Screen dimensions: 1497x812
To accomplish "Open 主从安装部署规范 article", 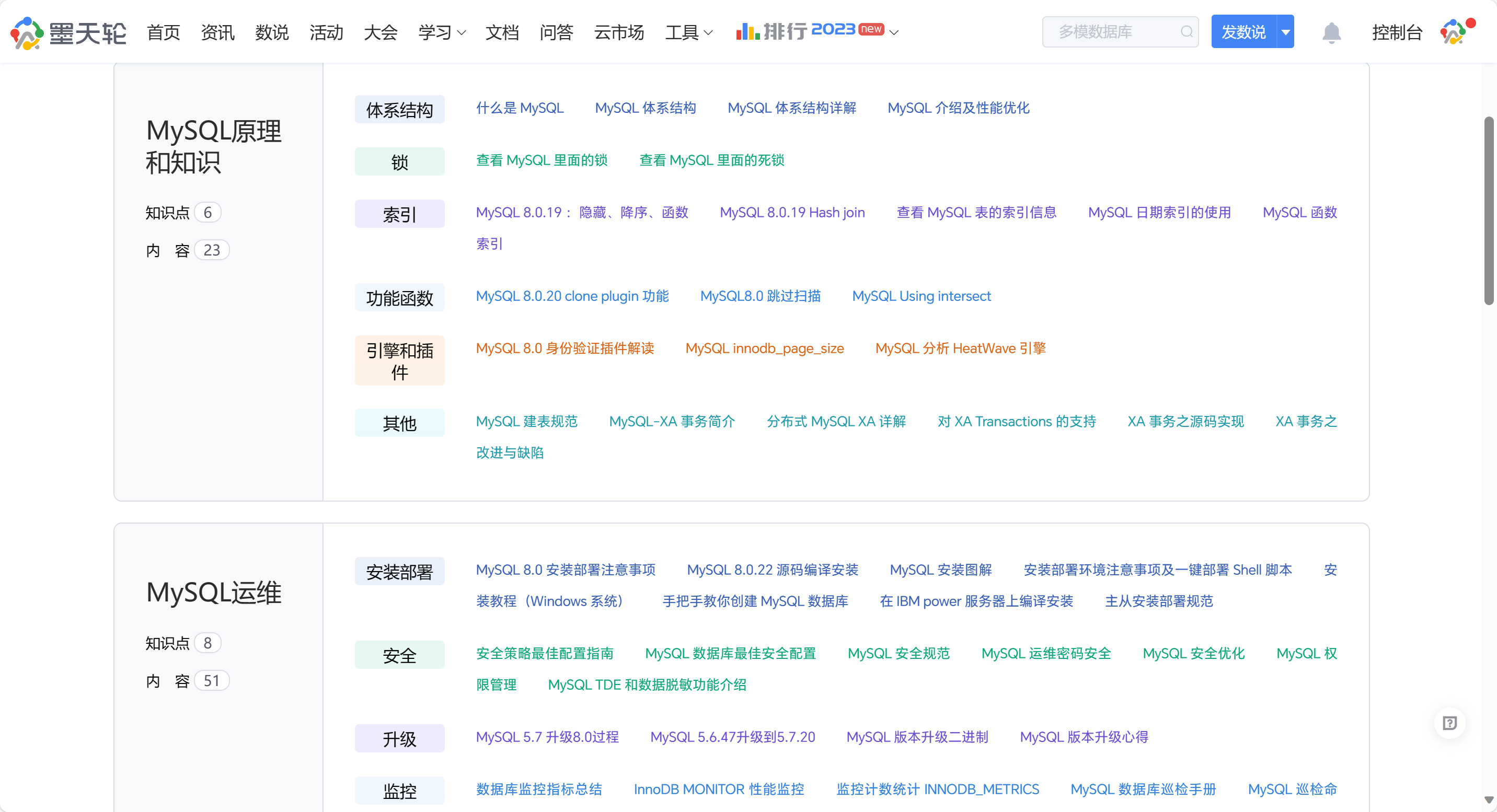I will (x=1159, y=602).
